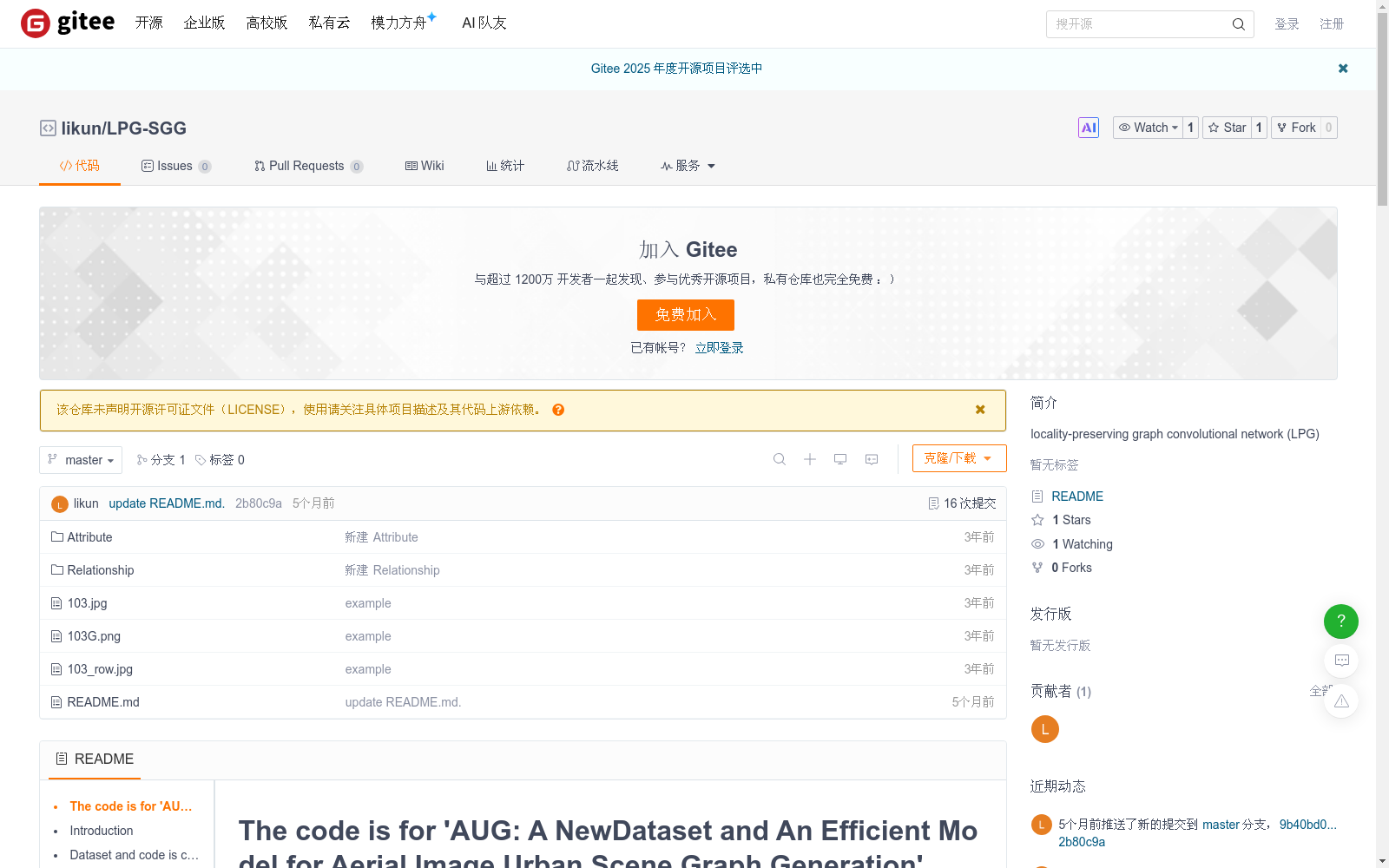Image resolution: width=1389 pixels, height=868 pixels.
Task: Open the 流水线 tab
Action: tap(593, 166)
